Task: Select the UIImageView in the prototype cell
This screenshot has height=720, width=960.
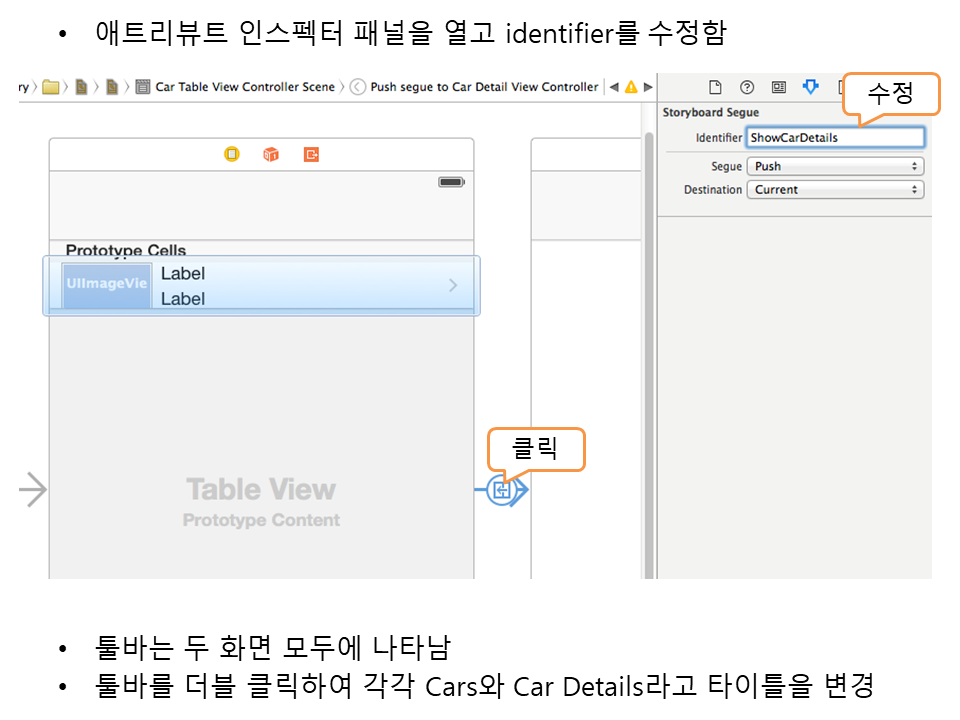Action: click(x=107, y=285)
